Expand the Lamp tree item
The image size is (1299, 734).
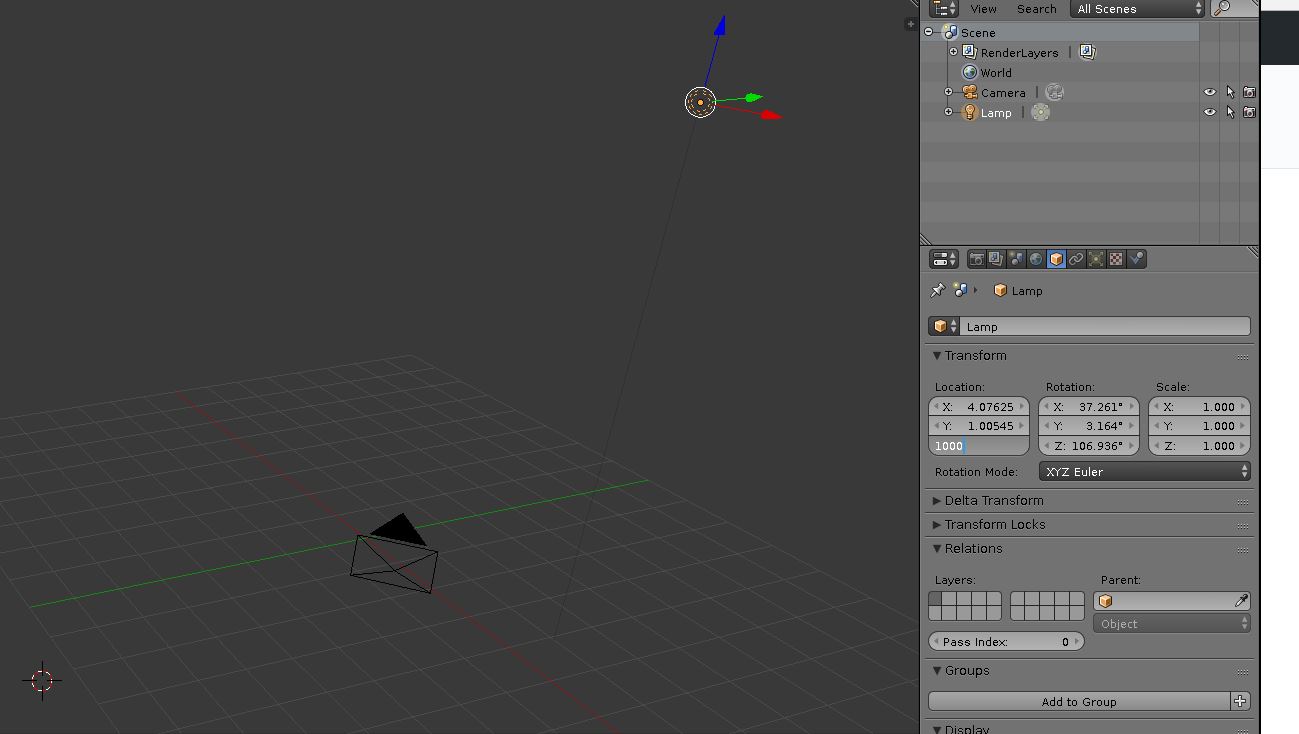(948, 112)
